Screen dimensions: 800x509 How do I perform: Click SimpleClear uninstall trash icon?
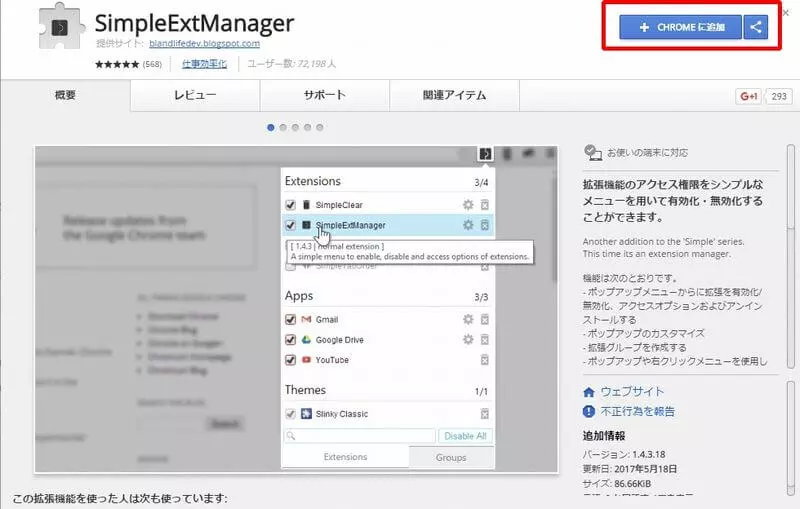click(485, 205)
